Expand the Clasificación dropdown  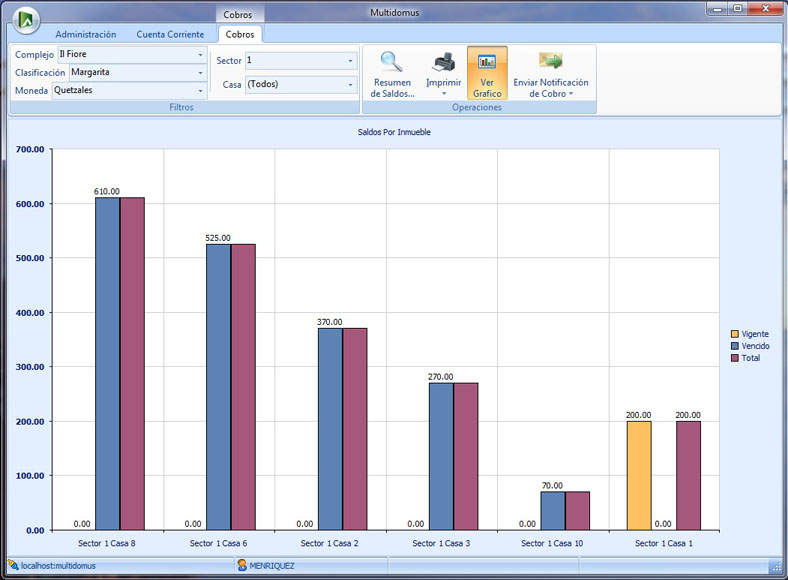pyautogui.click(x=200, y=73)
